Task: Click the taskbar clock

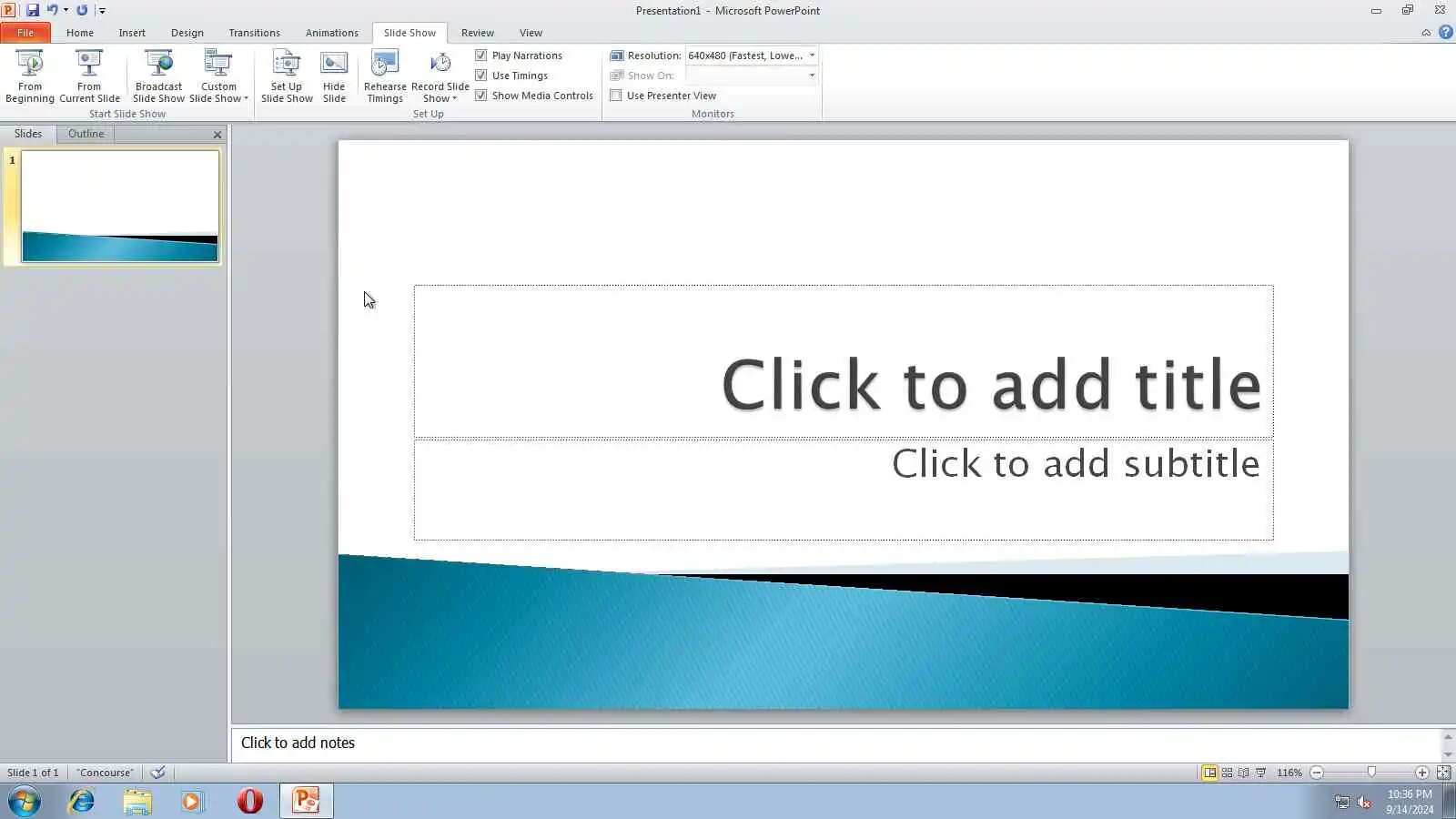Action: coord(1410,802)
